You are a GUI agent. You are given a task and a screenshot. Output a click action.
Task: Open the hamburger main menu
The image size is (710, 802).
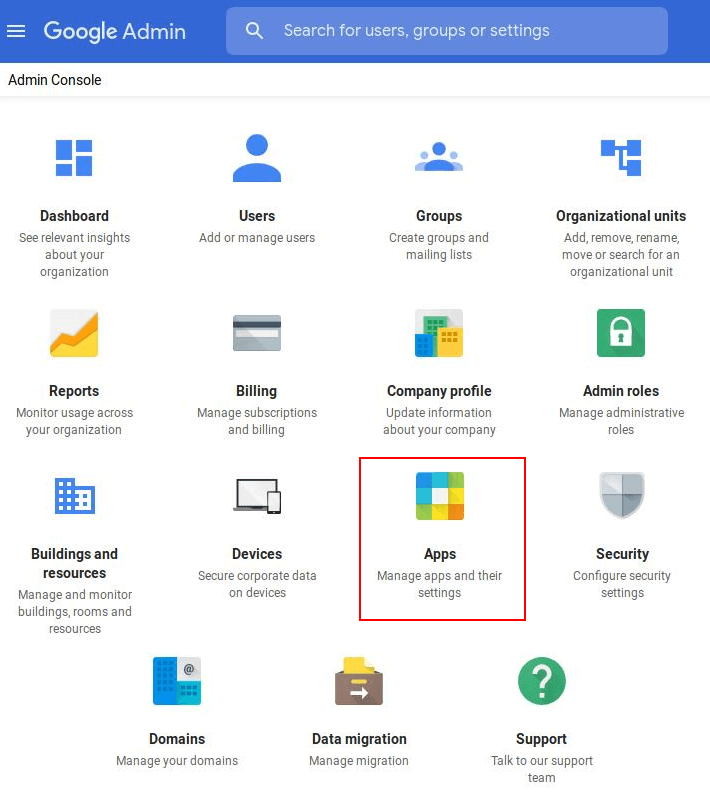pos(16,31)
